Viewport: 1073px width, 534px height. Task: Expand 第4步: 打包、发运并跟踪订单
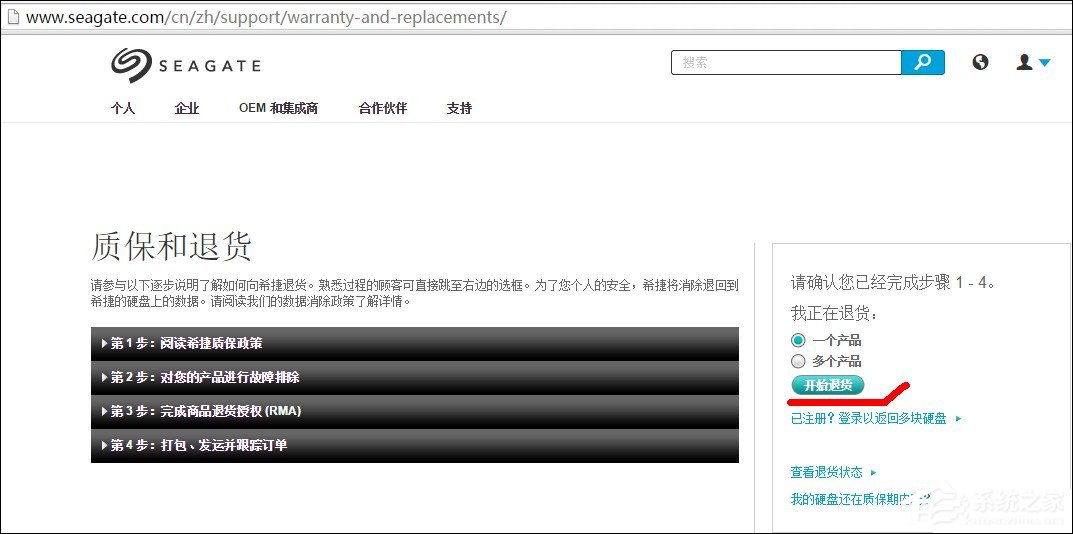(414, 445)
